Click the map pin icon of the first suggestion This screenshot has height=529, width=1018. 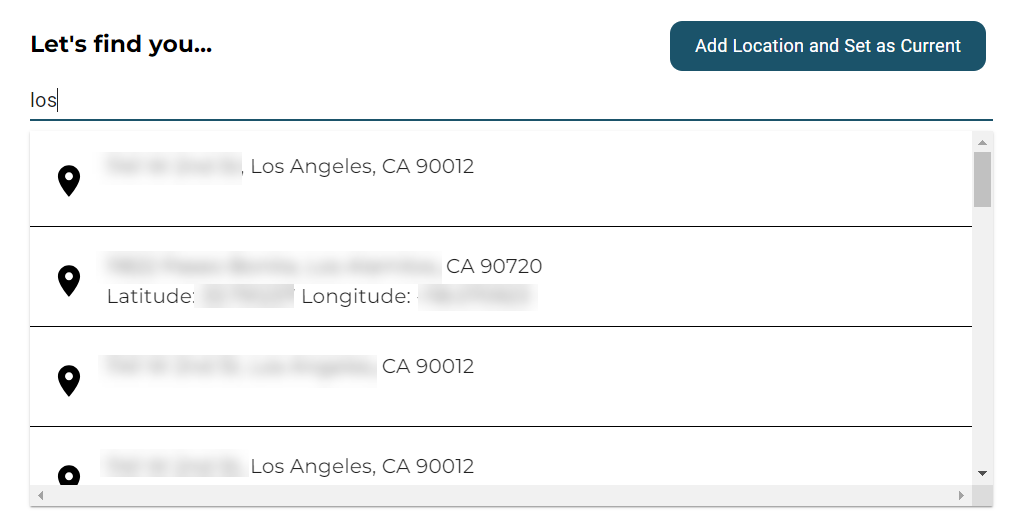[x=69, y=180]
